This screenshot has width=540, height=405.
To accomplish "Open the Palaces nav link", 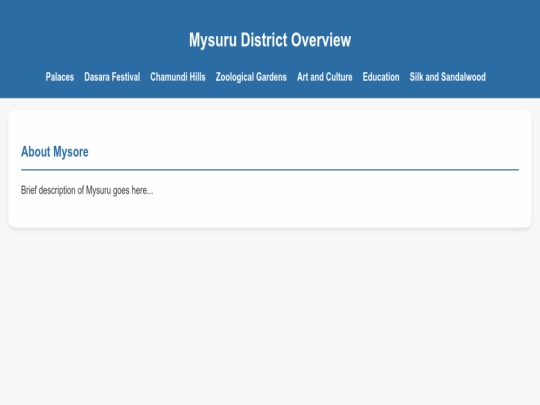I will 60,77.
